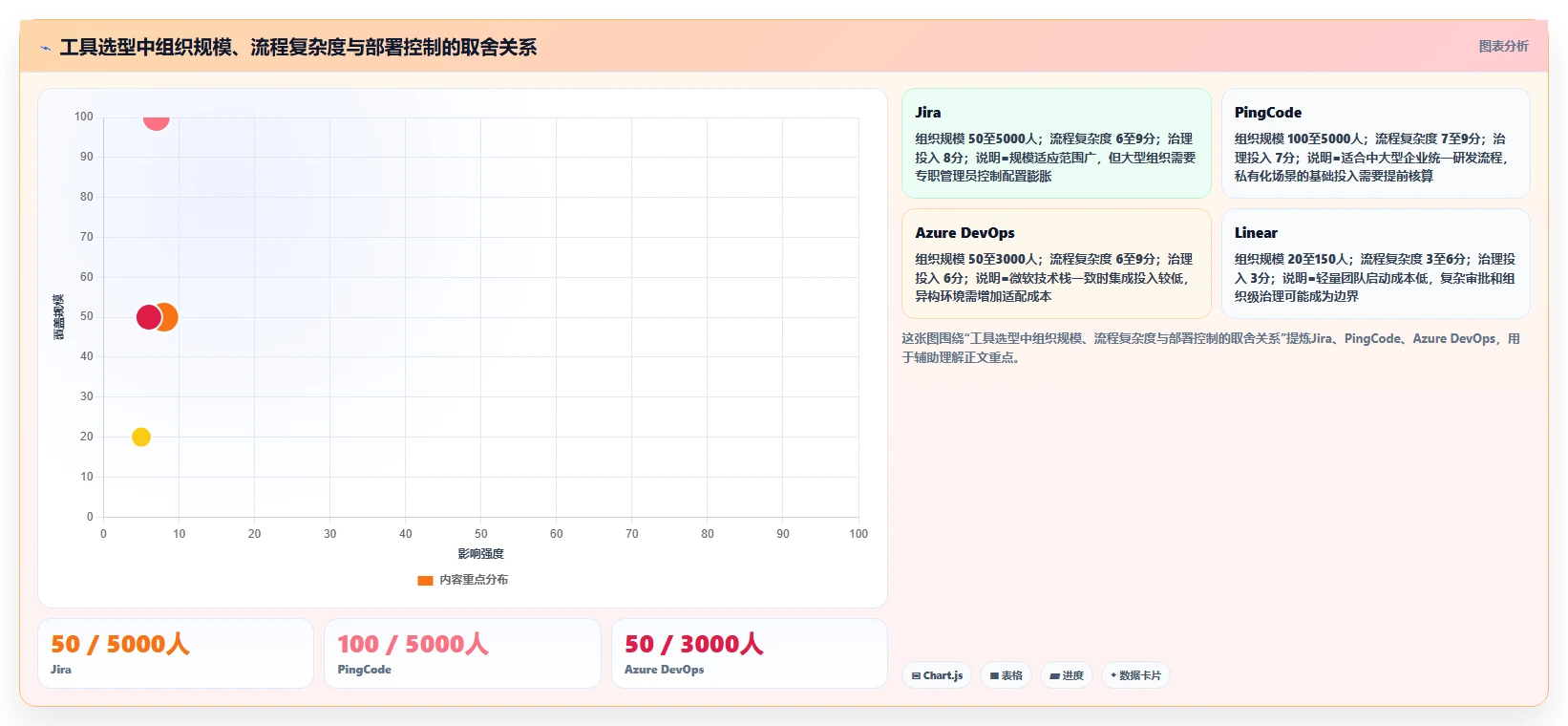Screen dimensions: 1568x726
Task: Open the Linear info card
Action: 1375,264
